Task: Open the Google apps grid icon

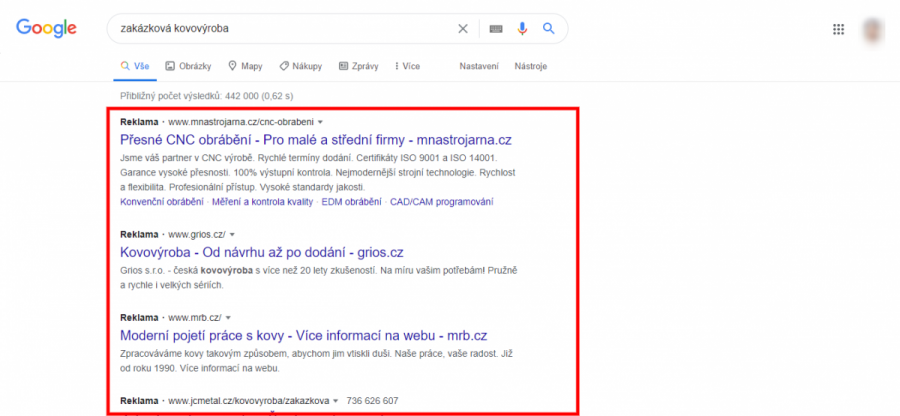Action: [x=839, y=29]
